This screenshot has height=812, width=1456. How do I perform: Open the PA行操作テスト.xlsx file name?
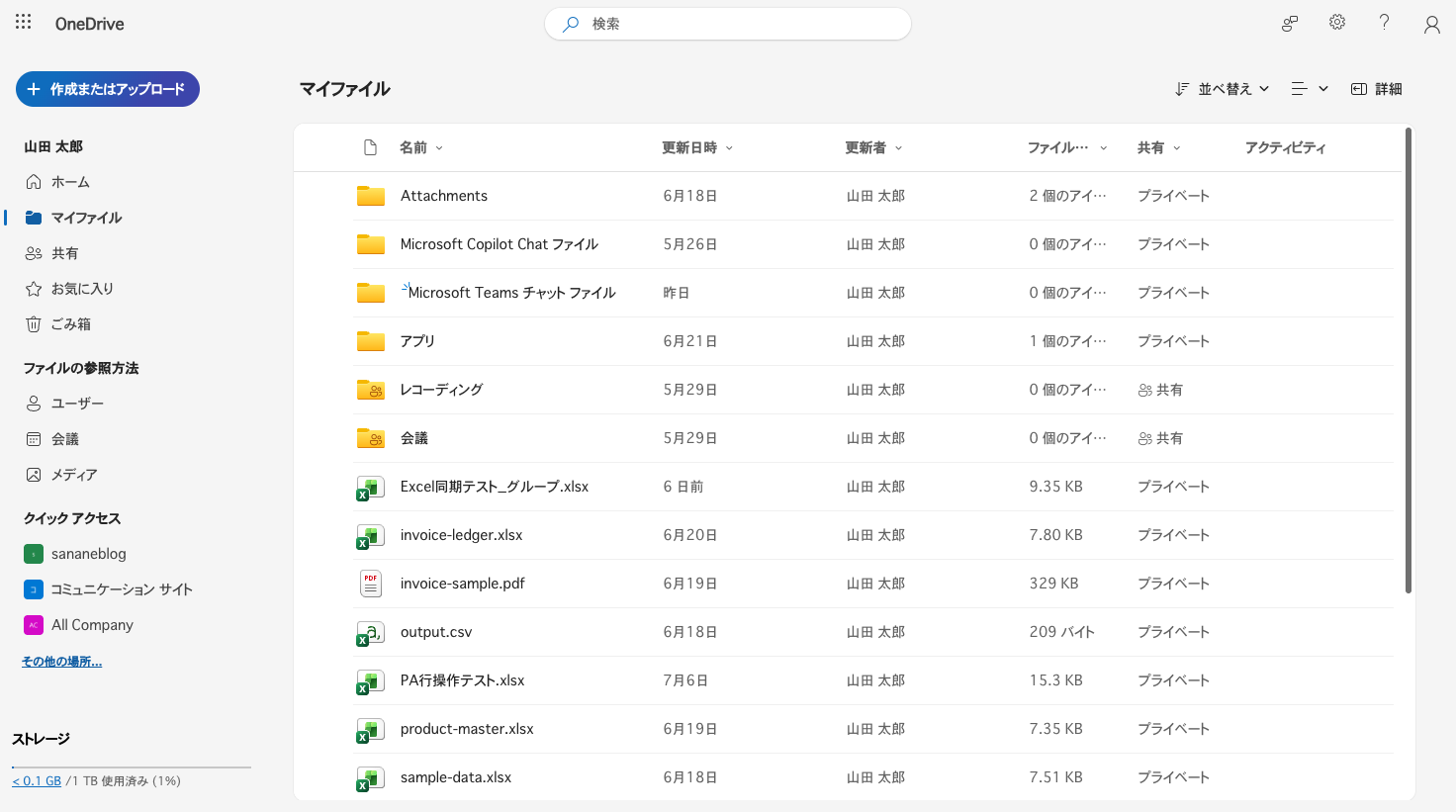coord(463,680)
